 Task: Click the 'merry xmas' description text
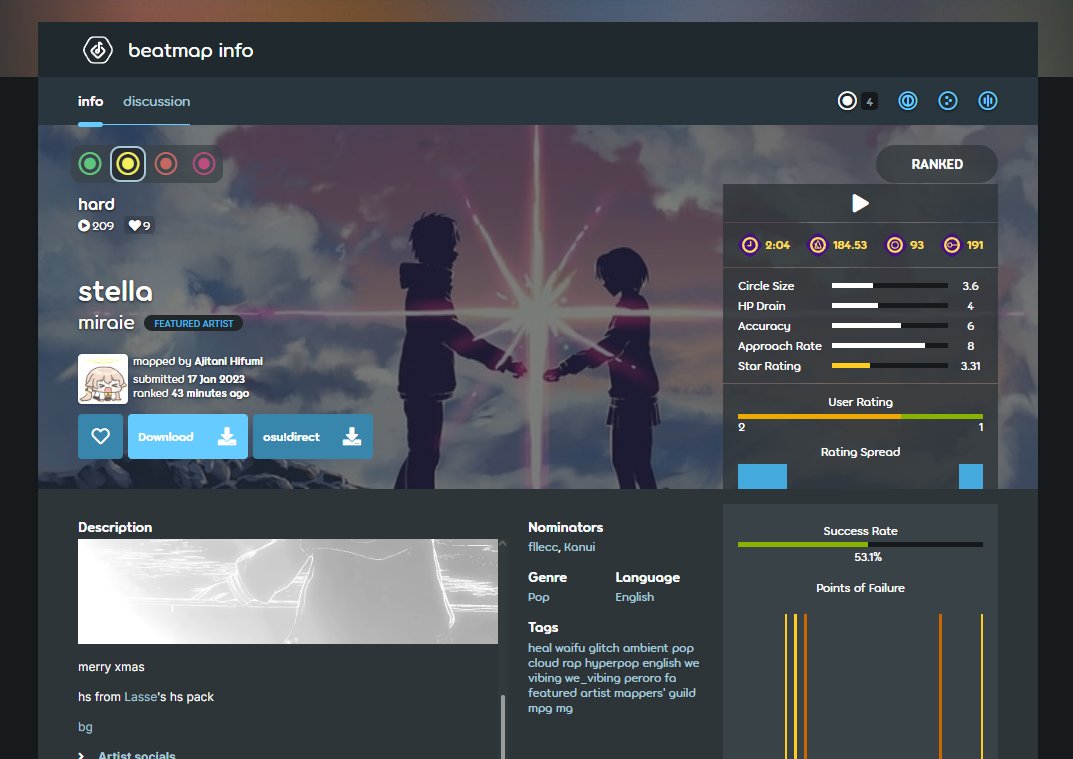[x=111, y=667]
